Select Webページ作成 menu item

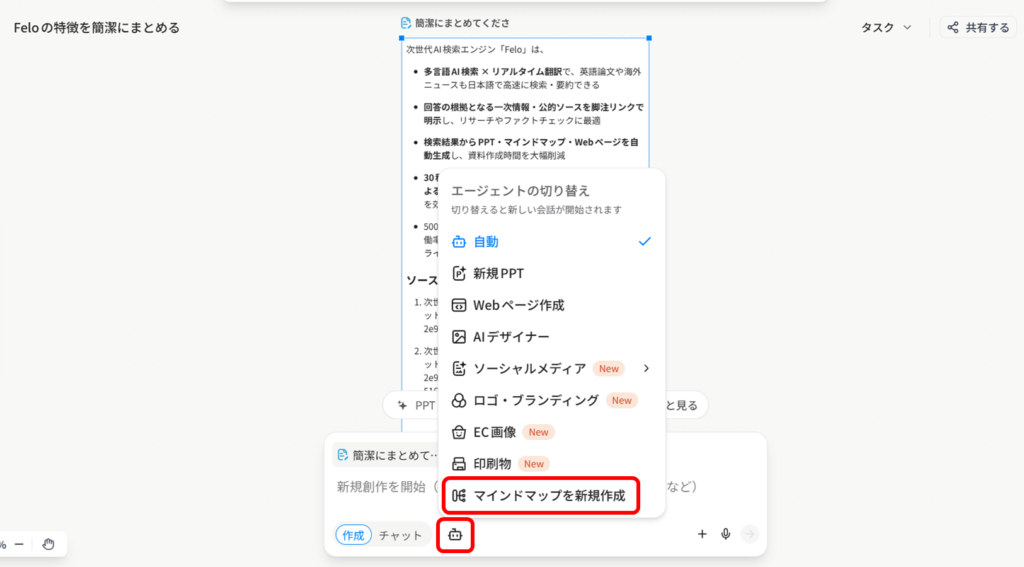pyautogui.click(x=518, y=305)
